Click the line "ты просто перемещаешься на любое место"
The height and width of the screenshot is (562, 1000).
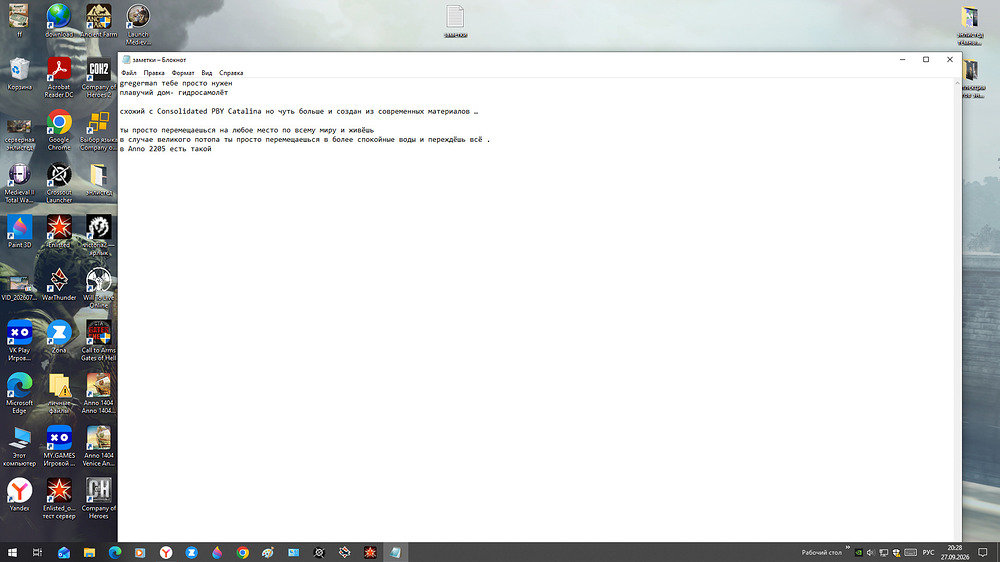[x=247, y=130]
